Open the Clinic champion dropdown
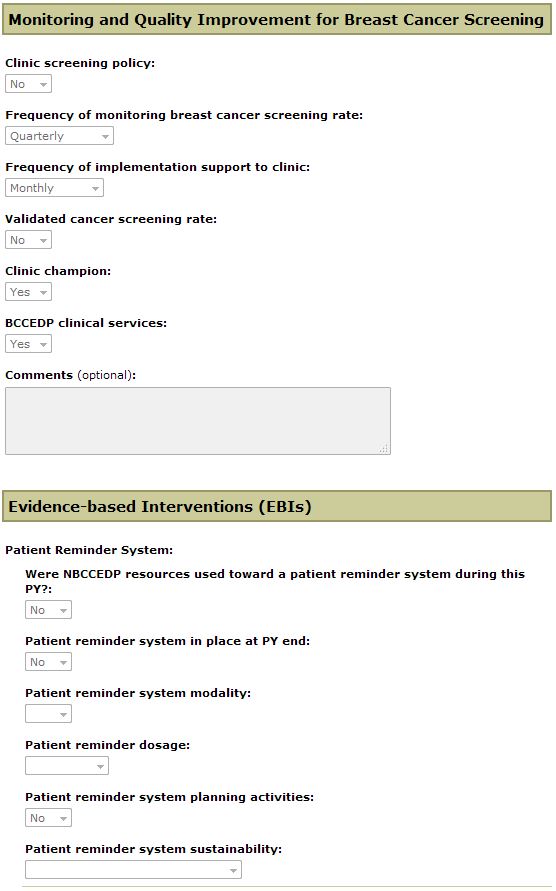Screen dimensions: 556x891 28,292
